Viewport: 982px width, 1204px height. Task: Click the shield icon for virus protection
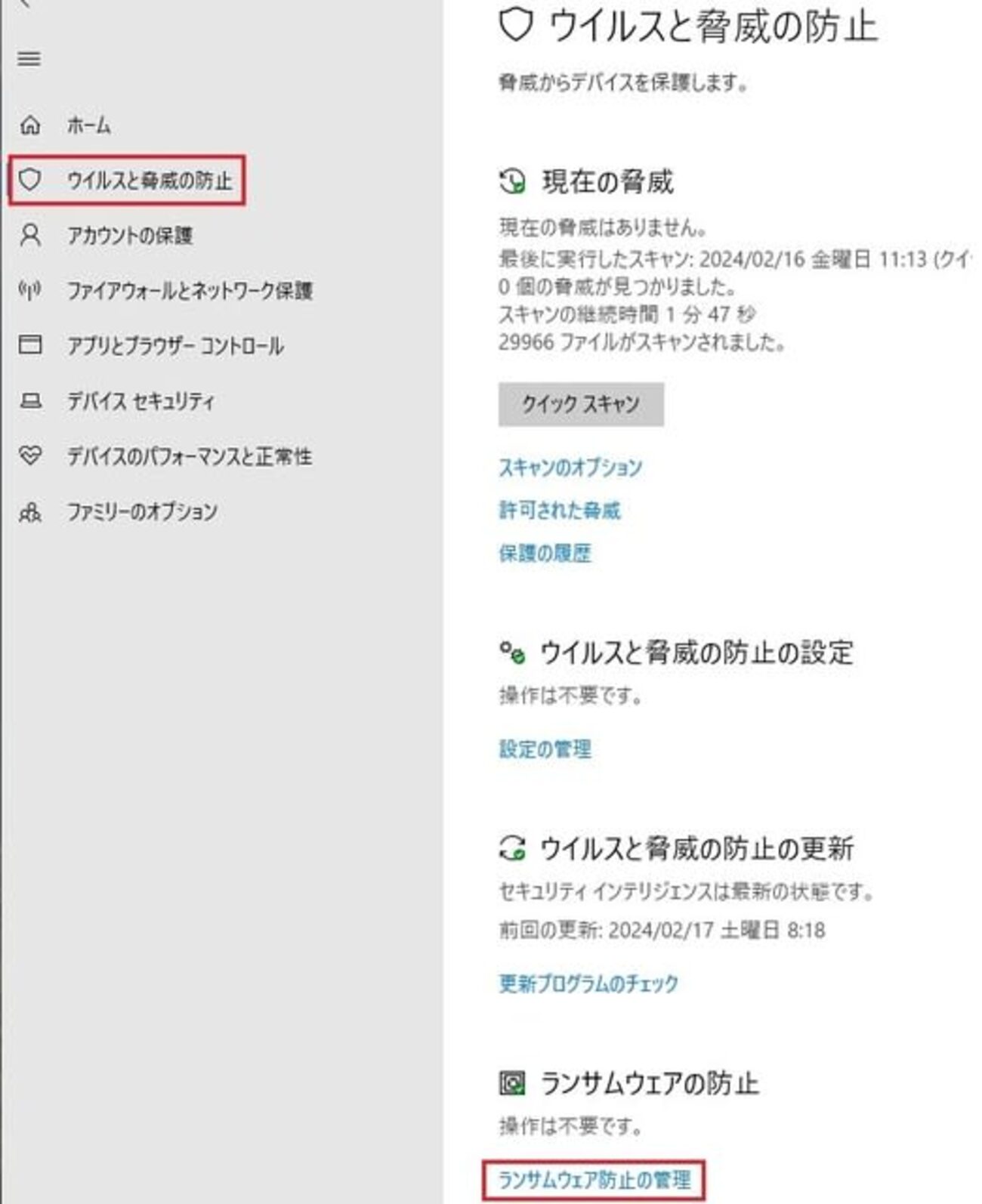click(30, 180)
